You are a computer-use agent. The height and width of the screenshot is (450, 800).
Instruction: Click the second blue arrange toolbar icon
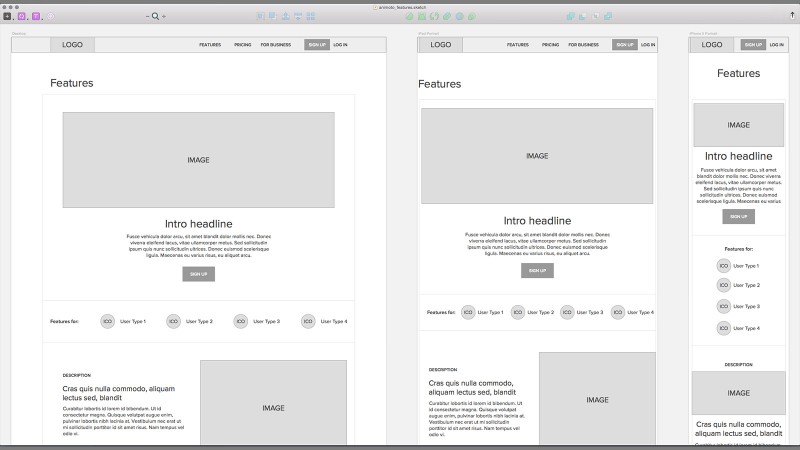(x=273, y=16)
